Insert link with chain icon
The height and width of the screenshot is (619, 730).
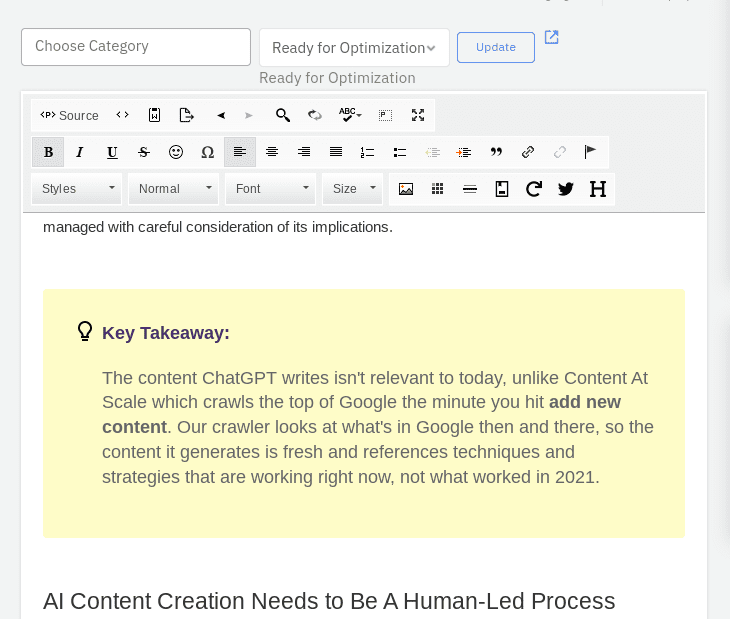pyautogui.click(x=528, y=152)
